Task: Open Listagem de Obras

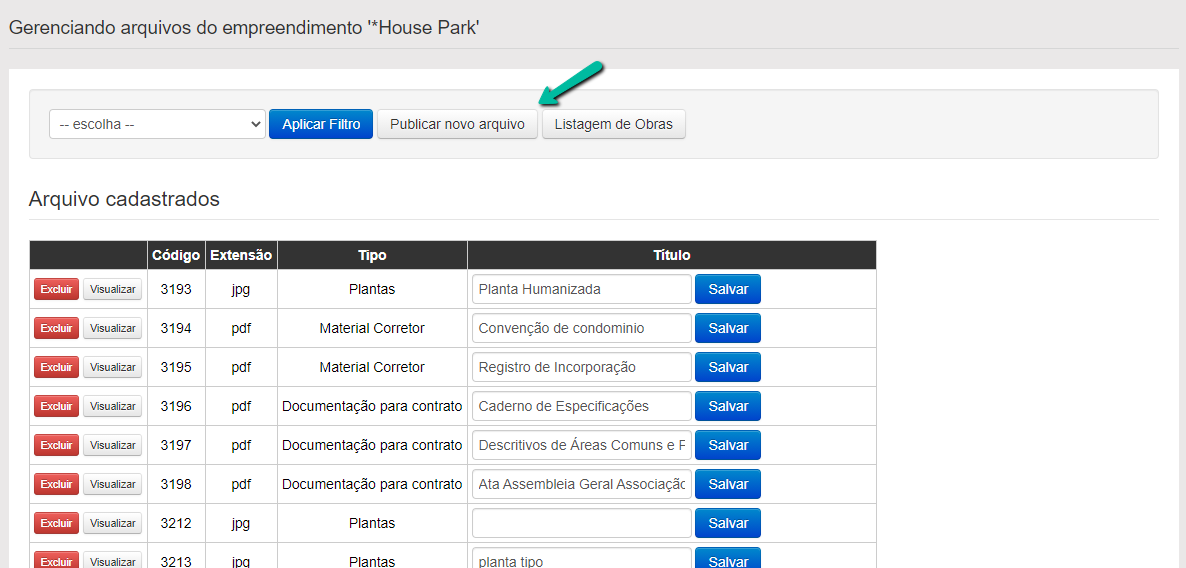Action: pos(614,124)
